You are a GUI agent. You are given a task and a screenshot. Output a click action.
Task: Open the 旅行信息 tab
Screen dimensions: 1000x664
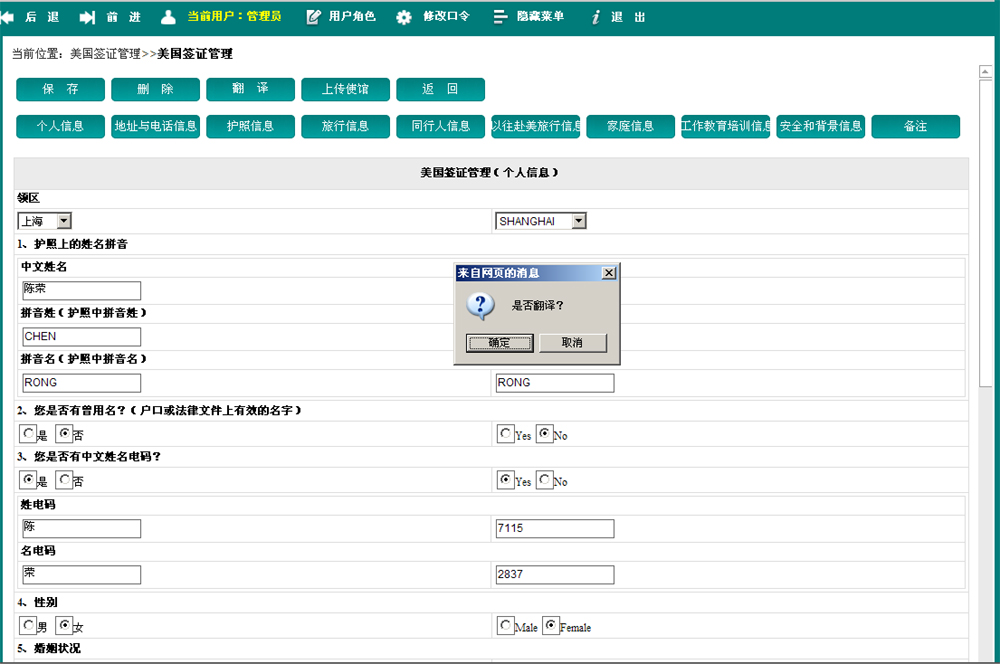[345, 127]
